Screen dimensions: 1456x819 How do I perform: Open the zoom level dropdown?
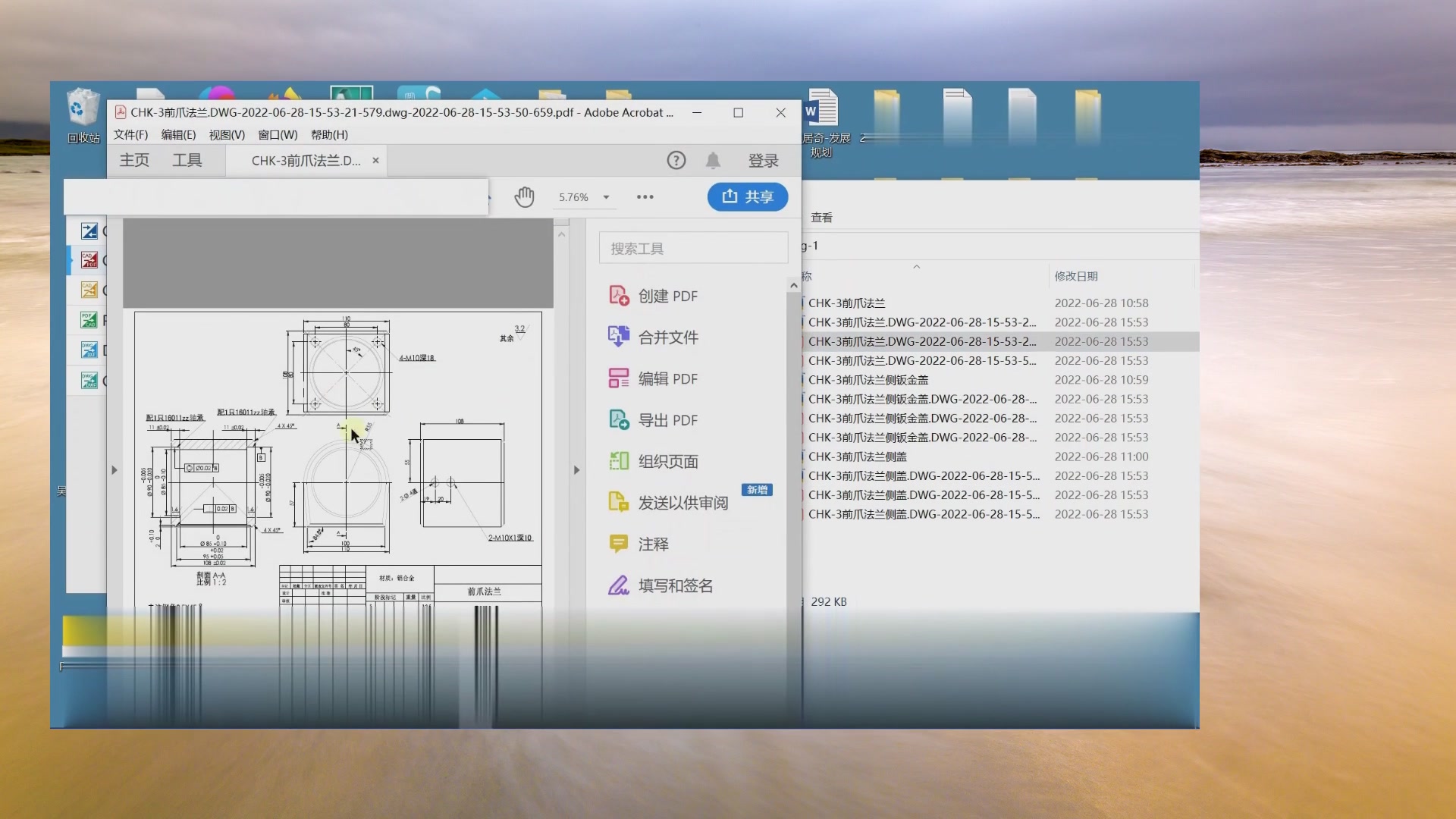pos(606,196)
